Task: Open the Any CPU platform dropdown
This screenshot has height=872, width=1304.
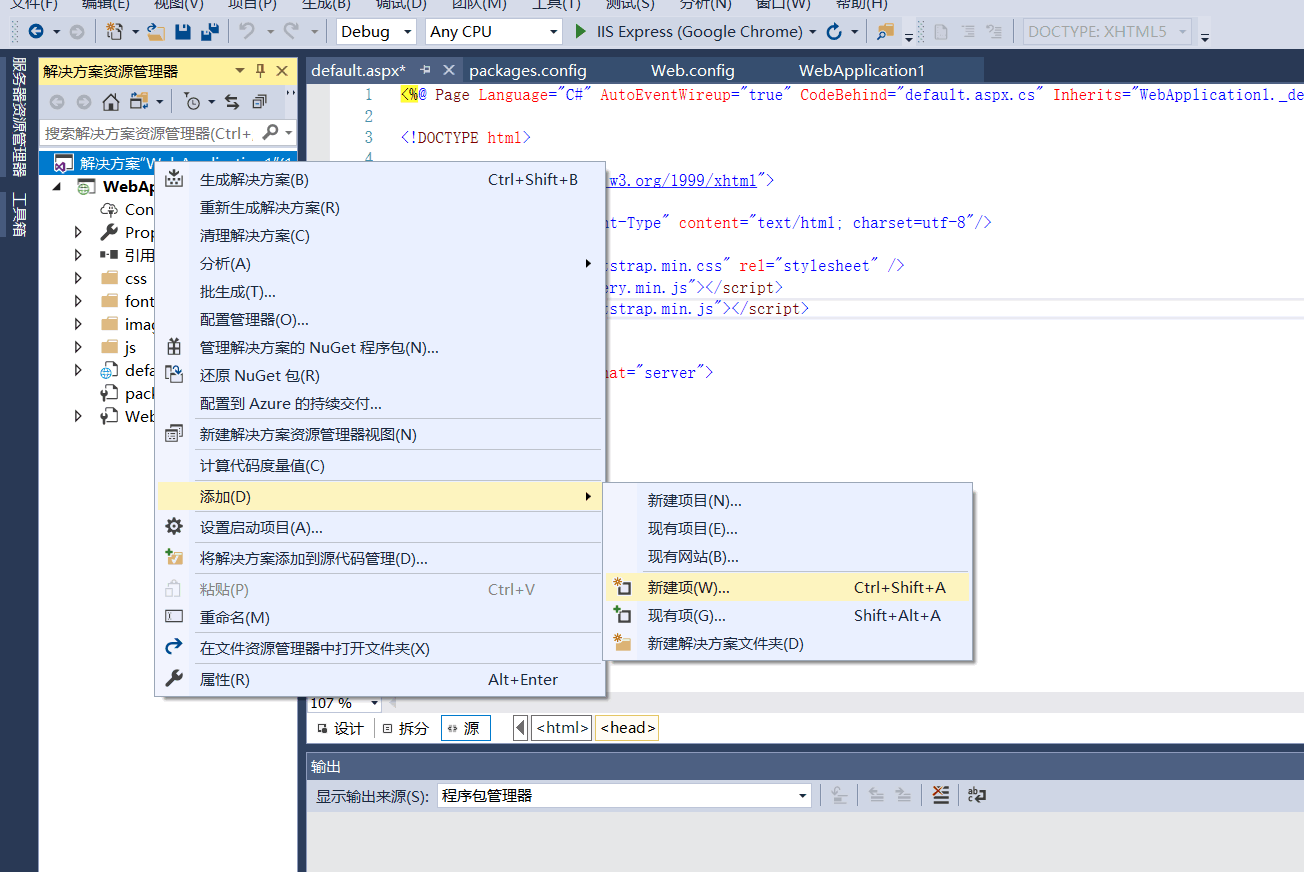Action: pyautogui.click(x=553, y=32)
